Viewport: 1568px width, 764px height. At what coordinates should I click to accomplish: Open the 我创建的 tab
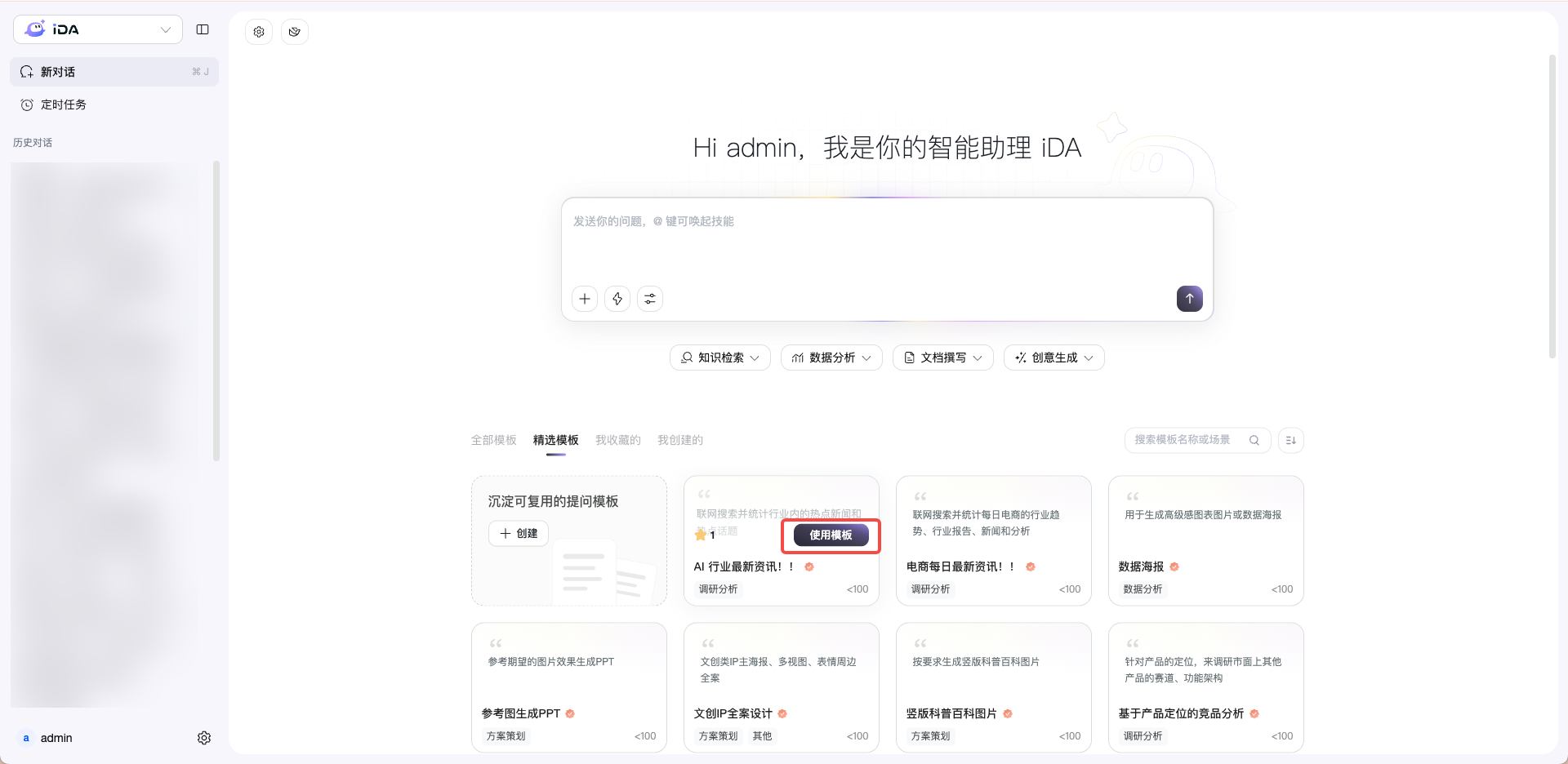point(680,440)
